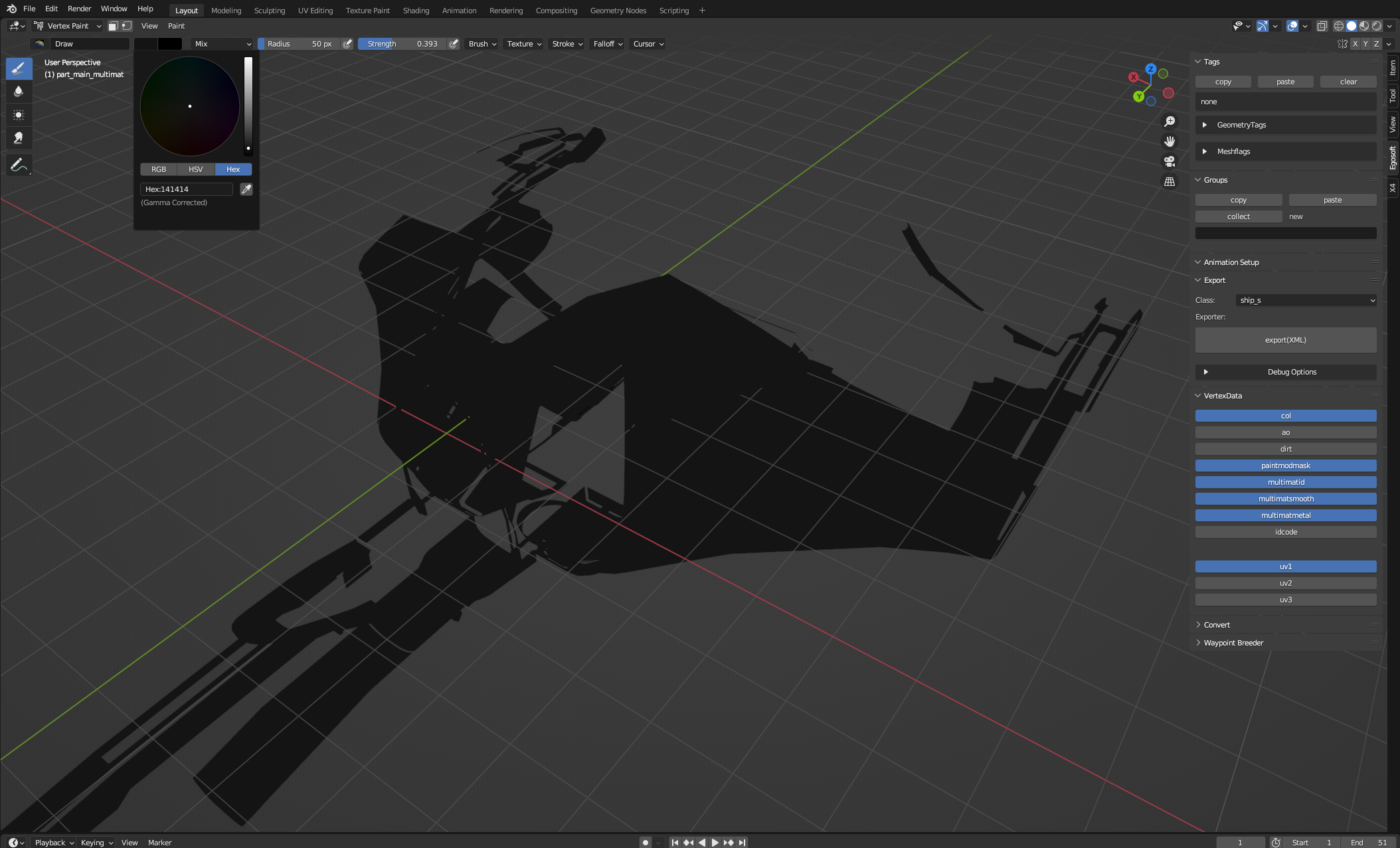Select the Smear tool
Image resolution: width=1400 pixels, height=848 pixels.
[x=19, y=138]
